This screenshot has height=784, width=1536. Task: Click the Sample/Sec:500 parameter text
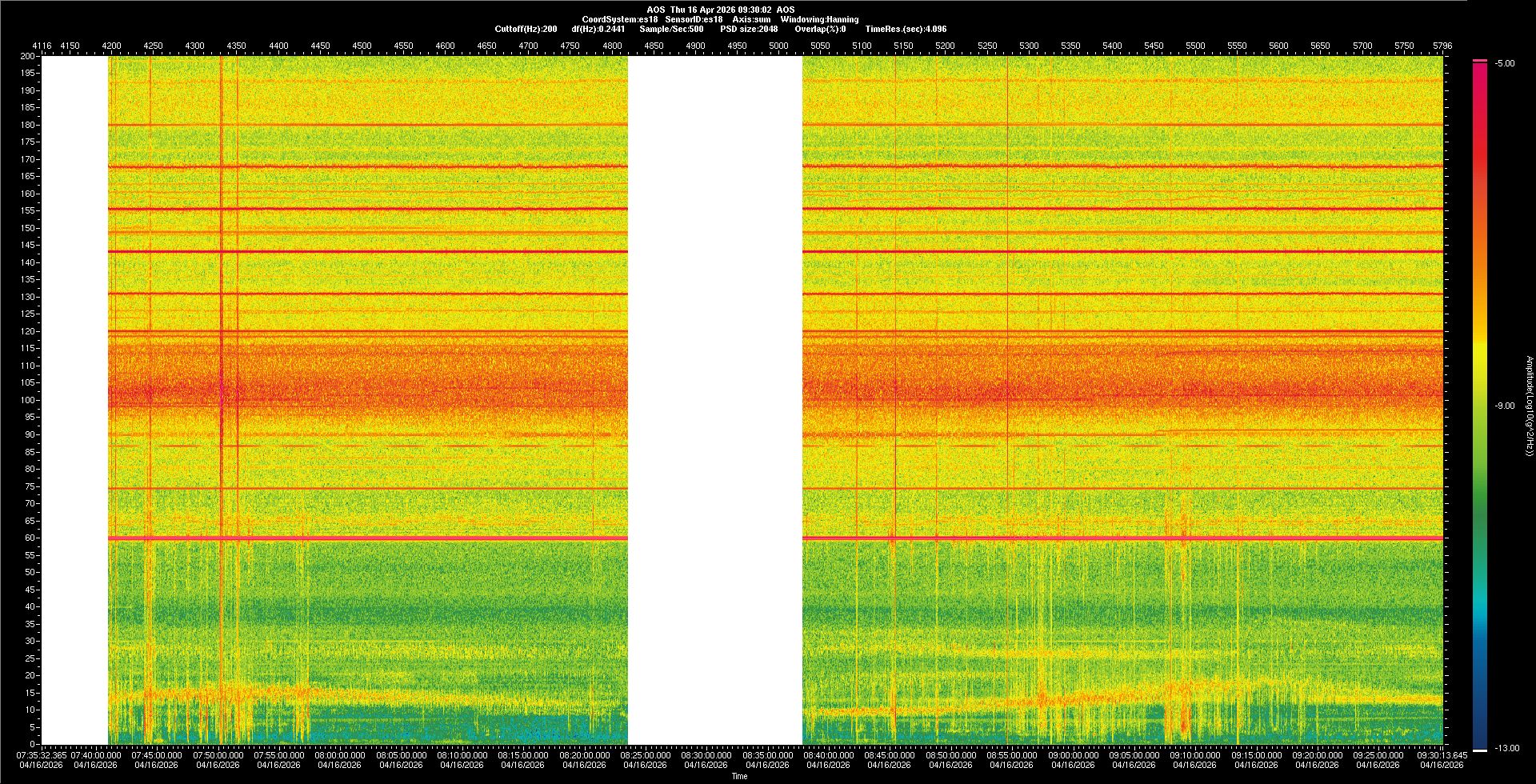click(671, 29)
